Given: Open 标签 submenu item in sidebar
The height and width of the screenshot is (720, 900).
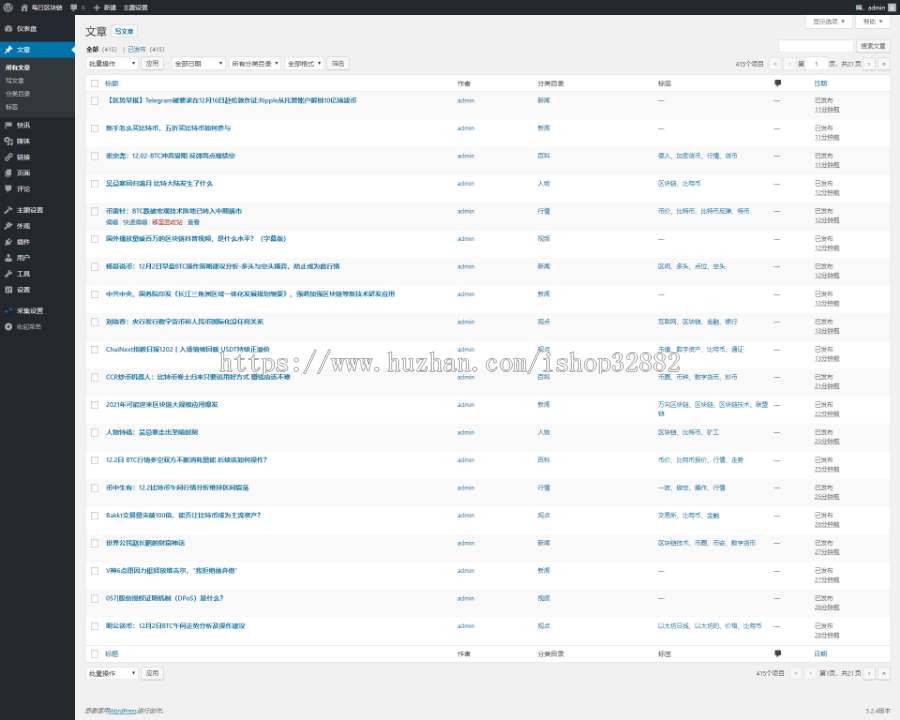Looking at the screenshot, I should point(11,107).
